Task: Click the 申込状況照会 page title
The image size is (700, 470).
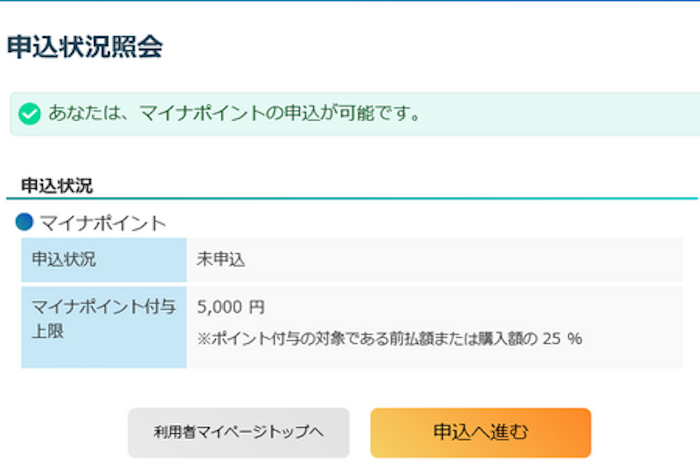Action: click(x=84, y=47)
